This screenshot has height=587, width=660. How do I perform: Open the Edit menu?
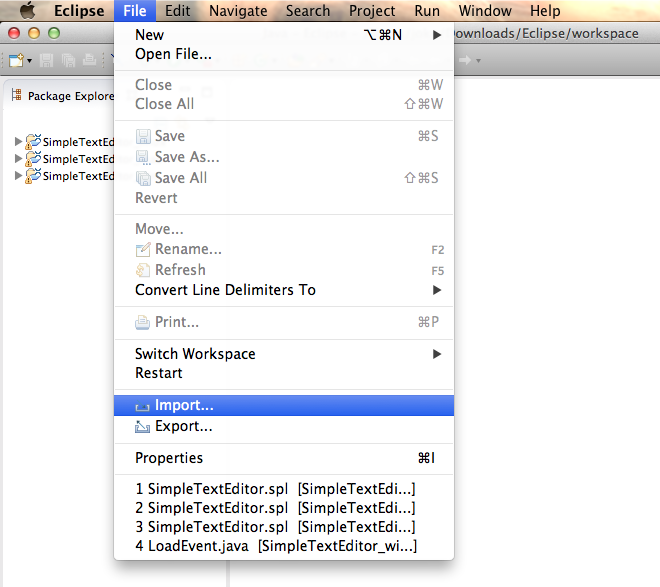click(178, 11)
